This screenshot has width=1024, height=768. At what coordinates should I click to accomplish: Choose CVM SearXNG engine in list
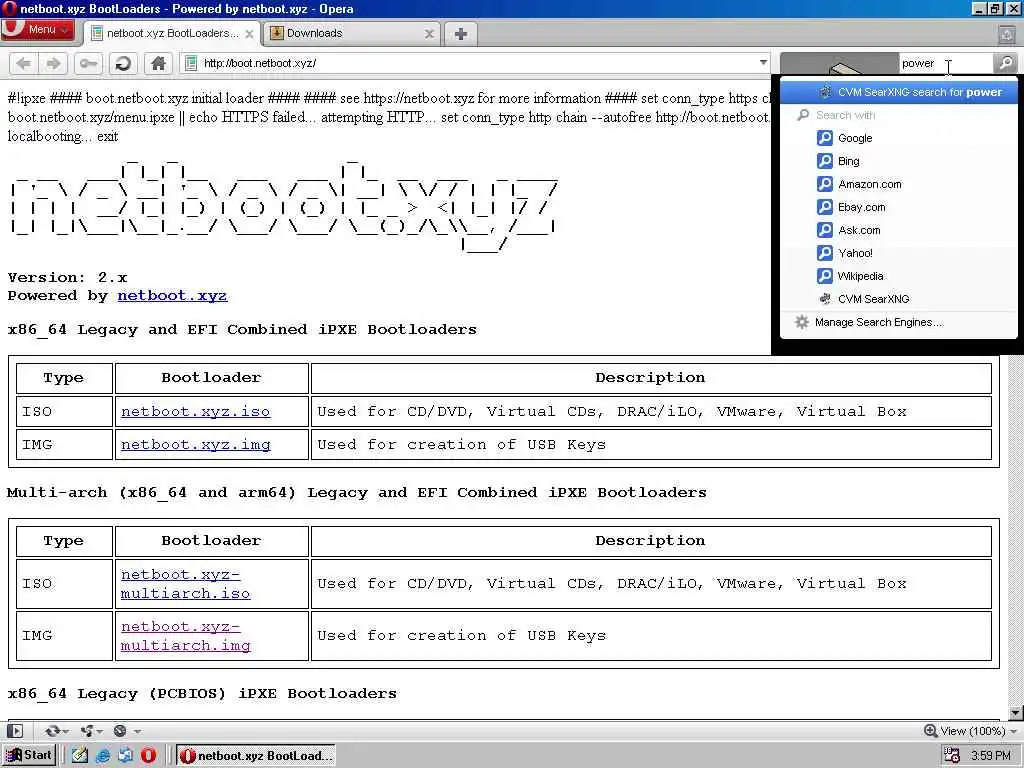click(x=899, y=299)
